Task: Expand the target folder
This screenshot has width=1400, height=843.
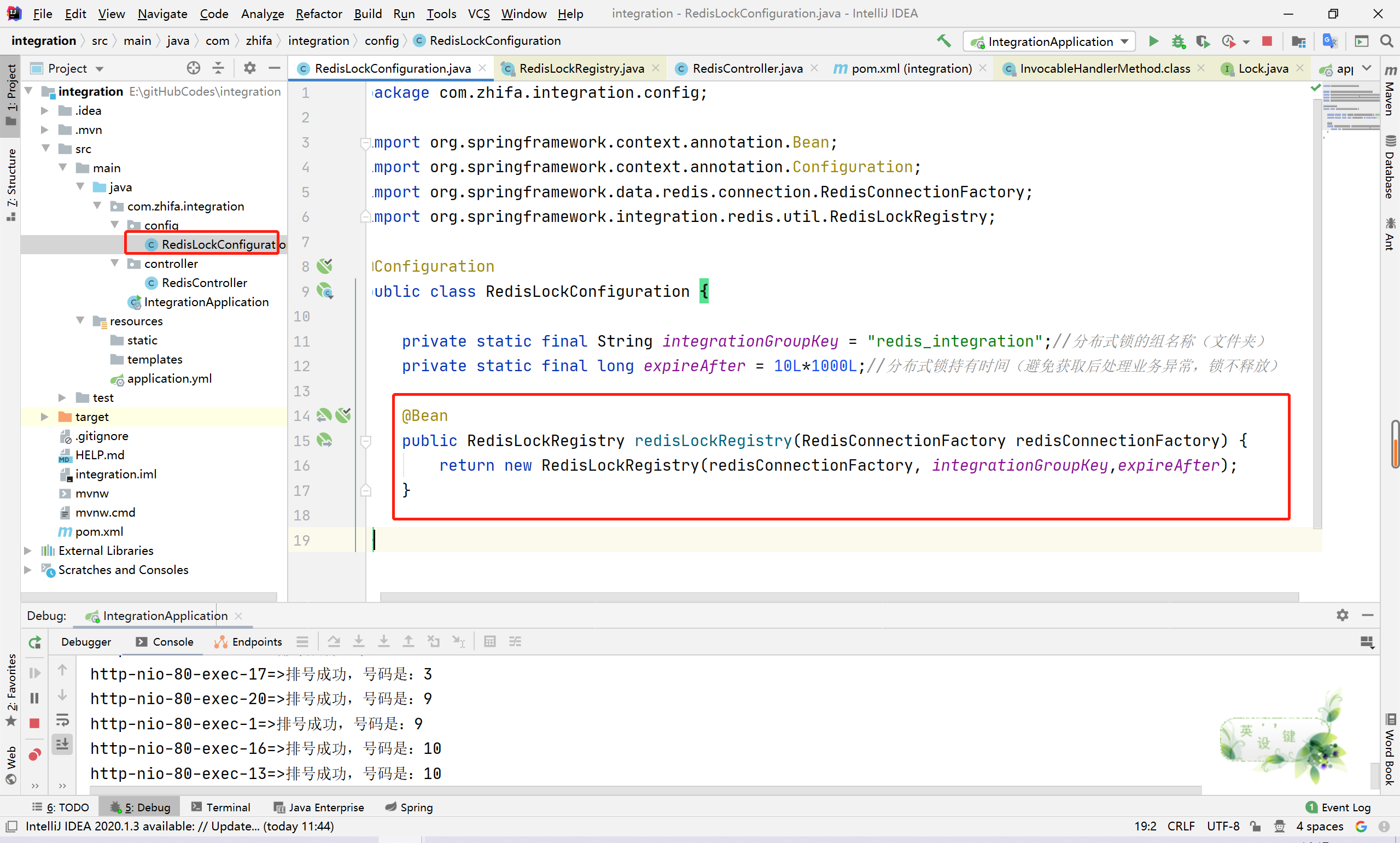Action: click(x=44, y=417)
